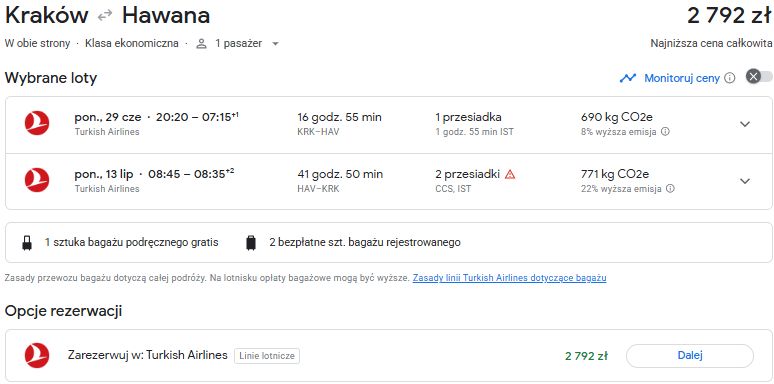
Task: Click the checked baggage suitcase icon
Action: [x=251, y=243]
